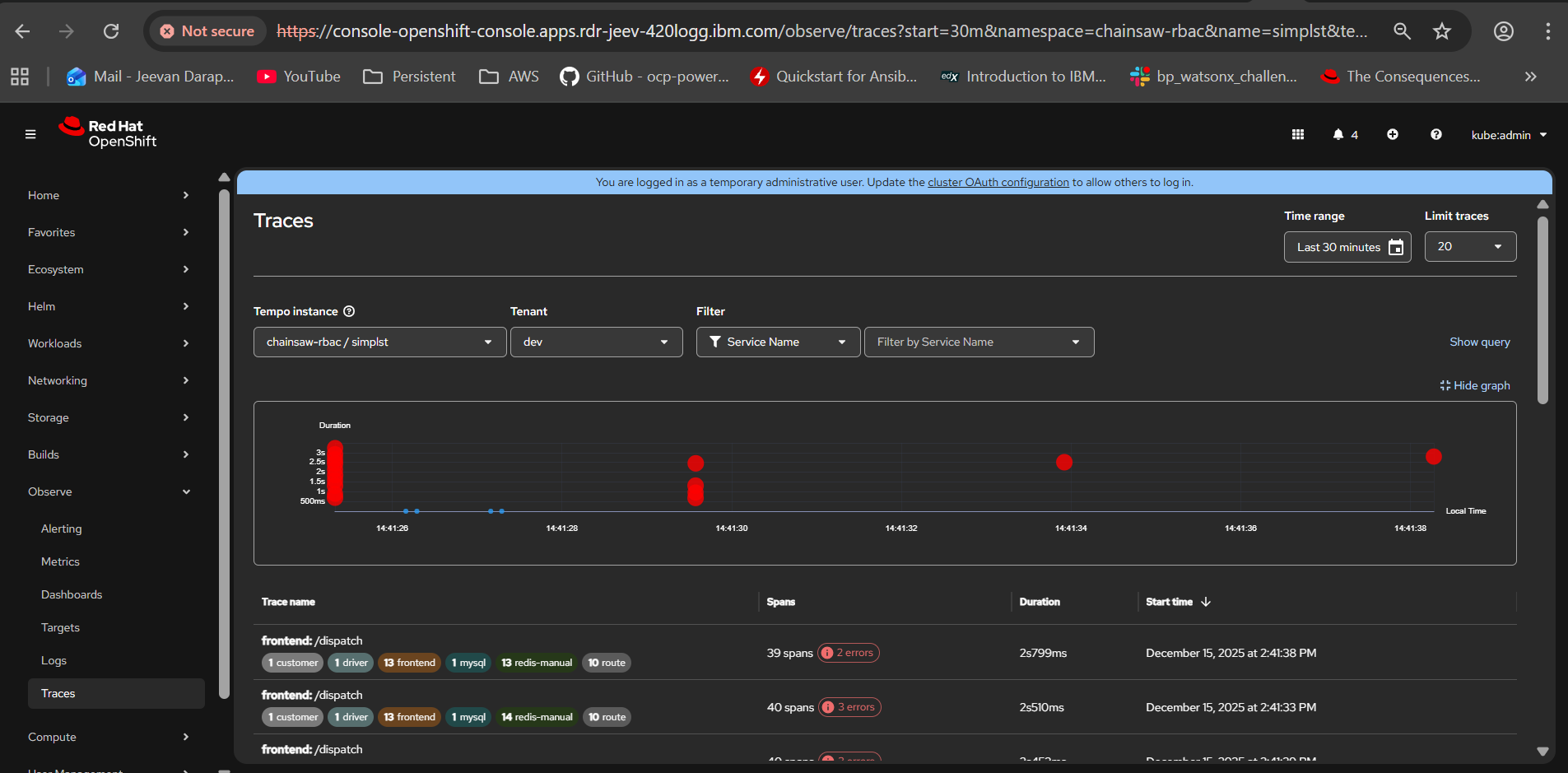This screenshot has width=1568, height=773.
Task: Bookmark this page with the star icon
Action: [x=1442, y=31]
